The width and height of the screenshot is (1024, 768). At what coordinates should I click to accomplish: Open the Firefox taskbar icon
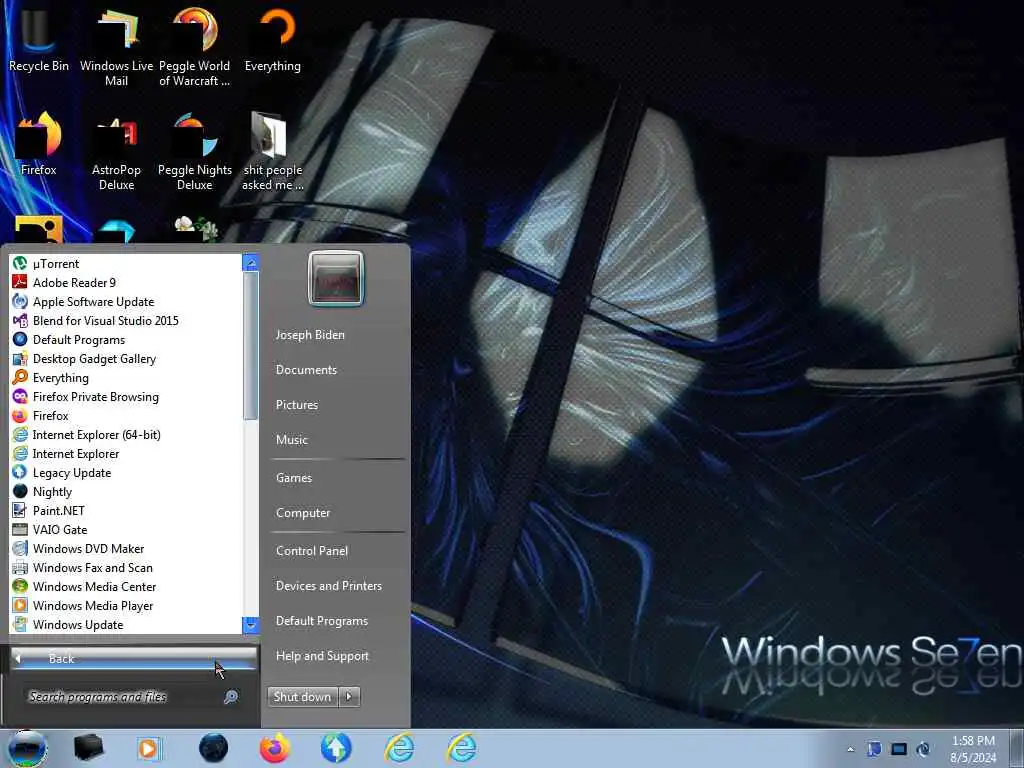(x=274, y=748)
